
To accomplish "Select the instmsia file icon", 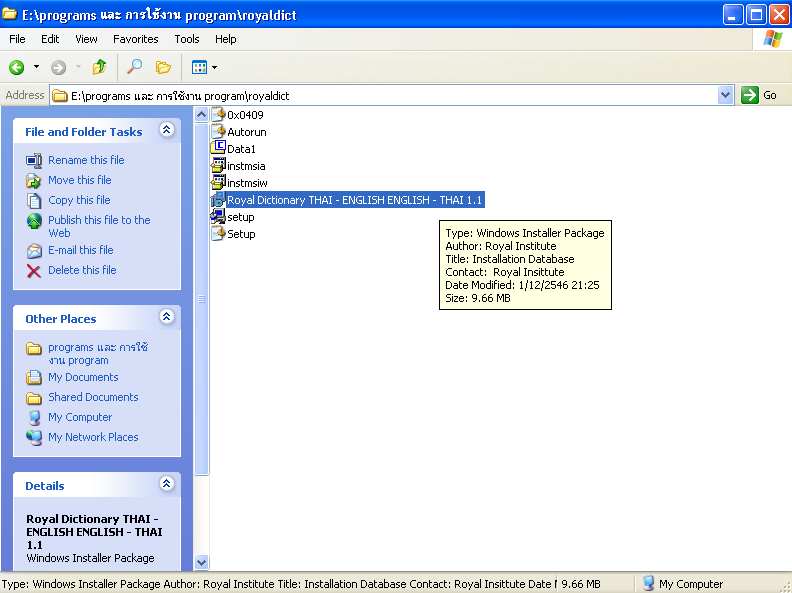I will [218, 165].
